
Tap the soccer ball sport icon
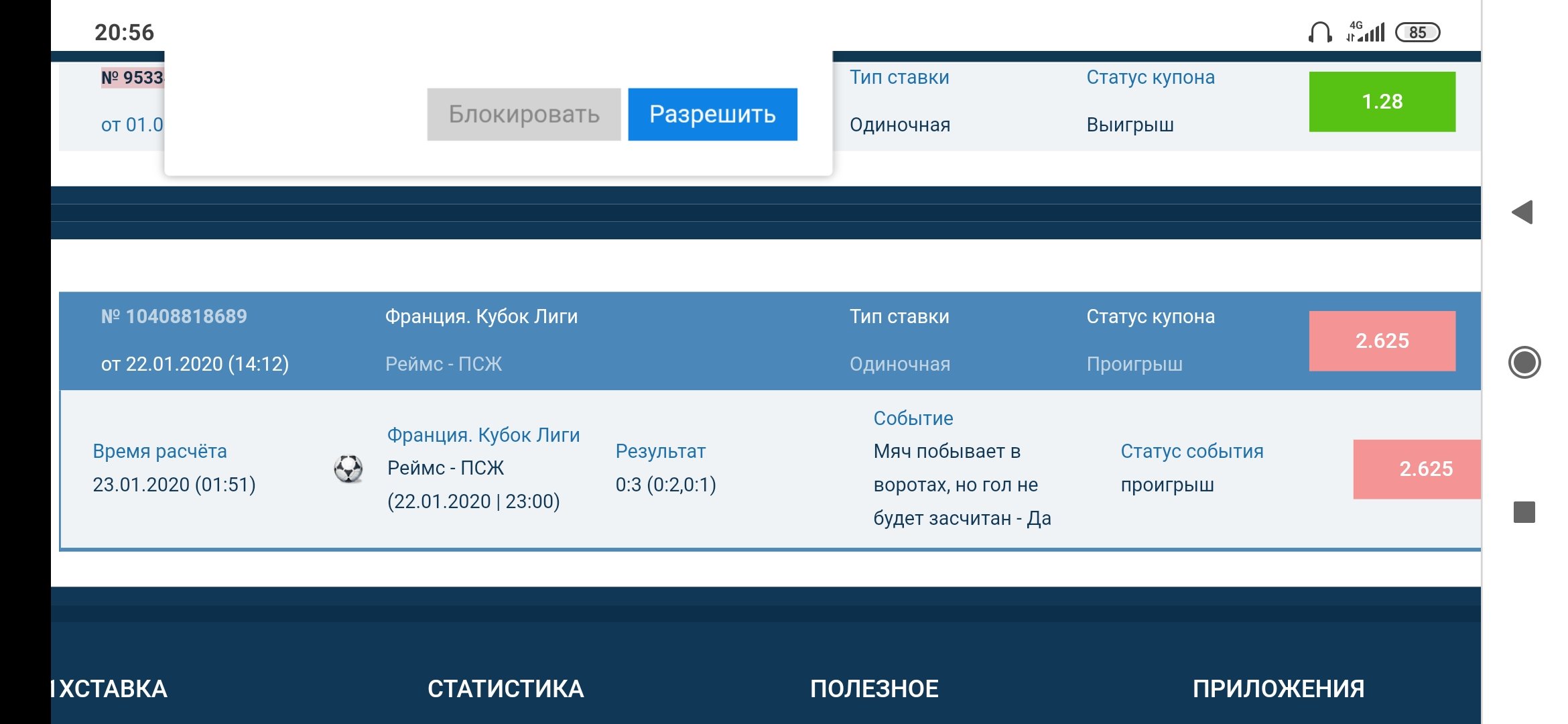(x=348, y=469)
